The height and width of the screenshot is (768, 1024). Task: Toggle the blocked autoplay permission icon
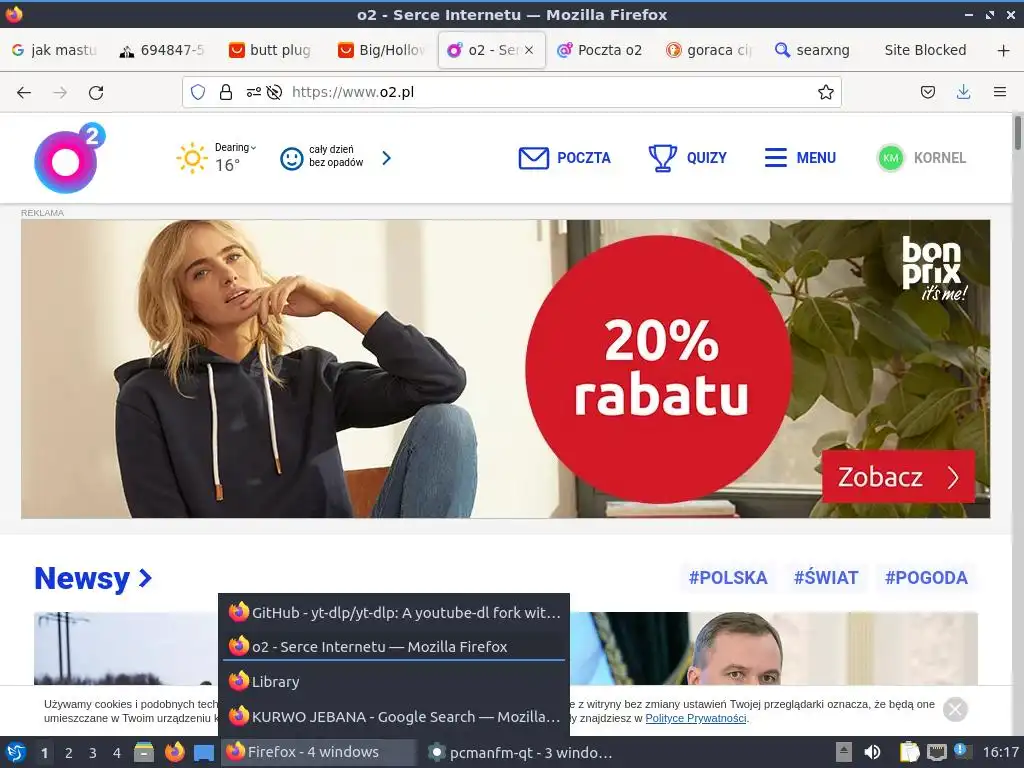pyautogui.click(x=274, y=92)
